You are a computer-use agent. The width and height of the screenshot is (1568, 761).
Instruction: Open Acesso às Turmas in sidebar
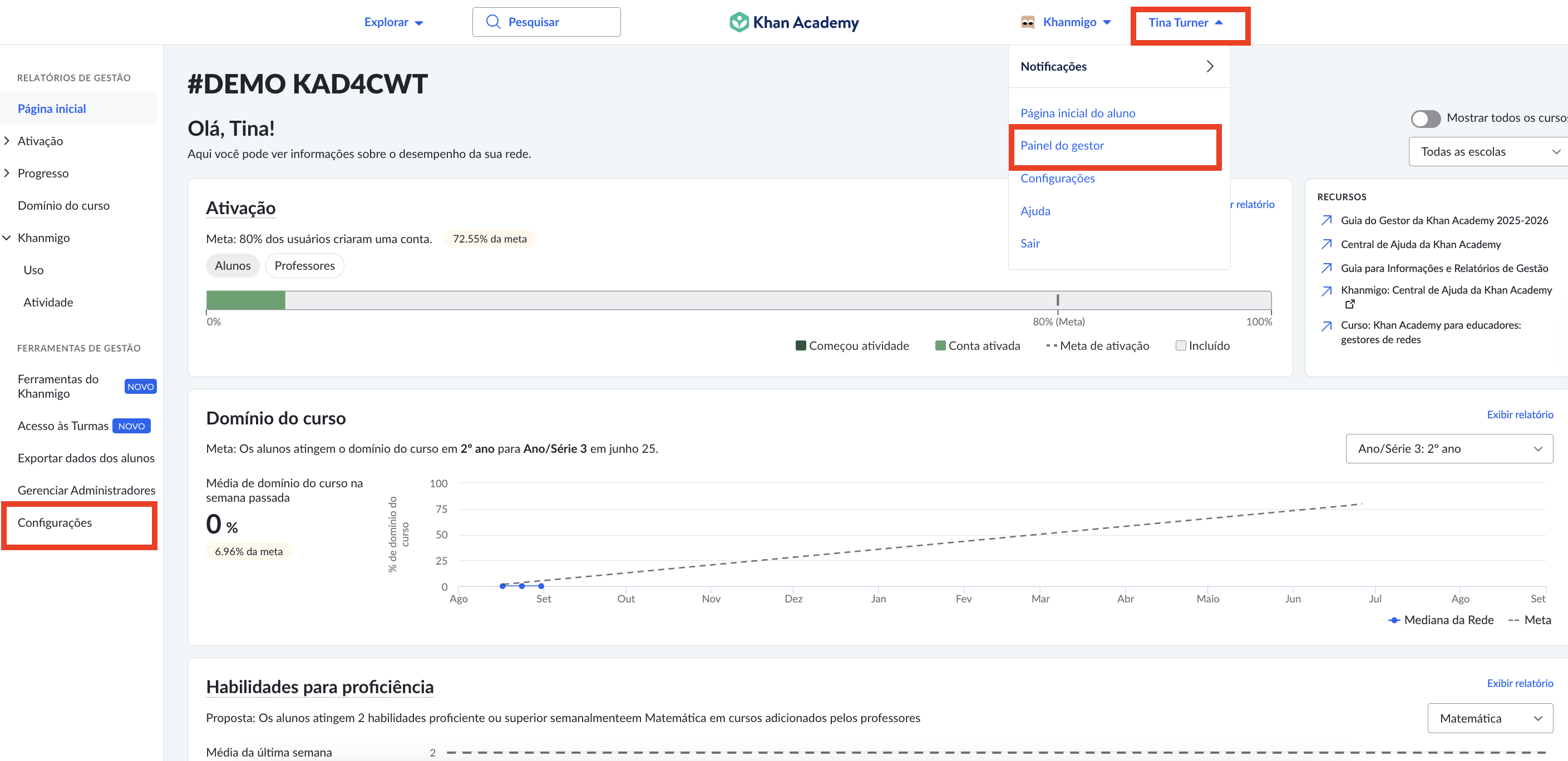[63, 426]
